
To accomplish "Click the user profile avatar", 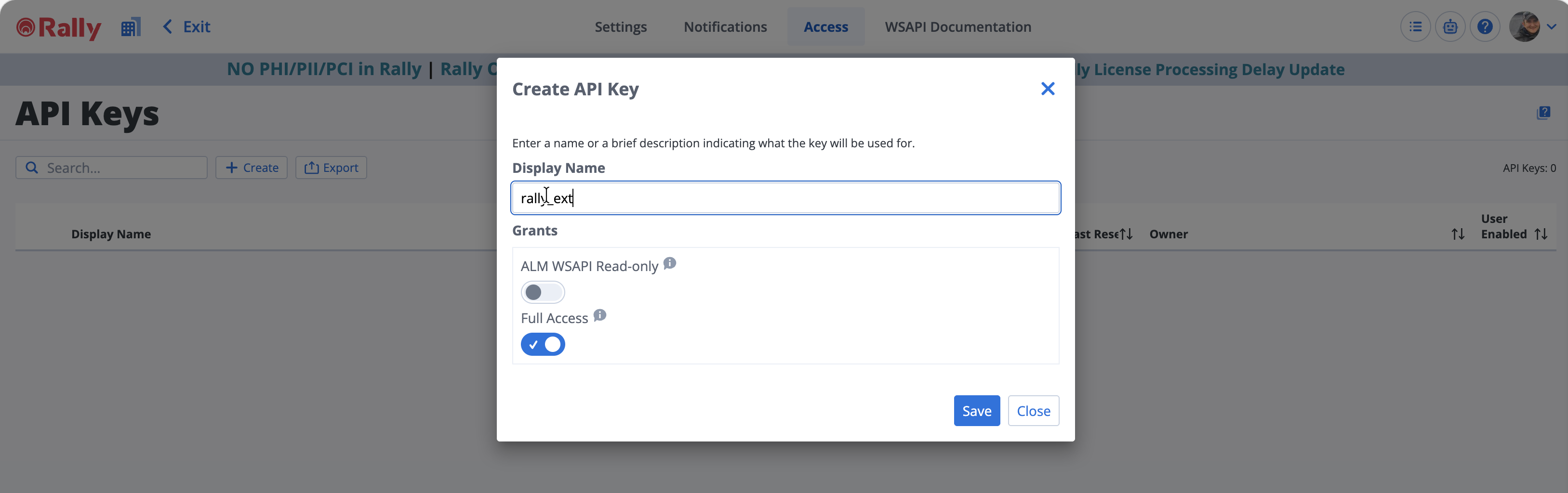I will tap(1524, 27).
